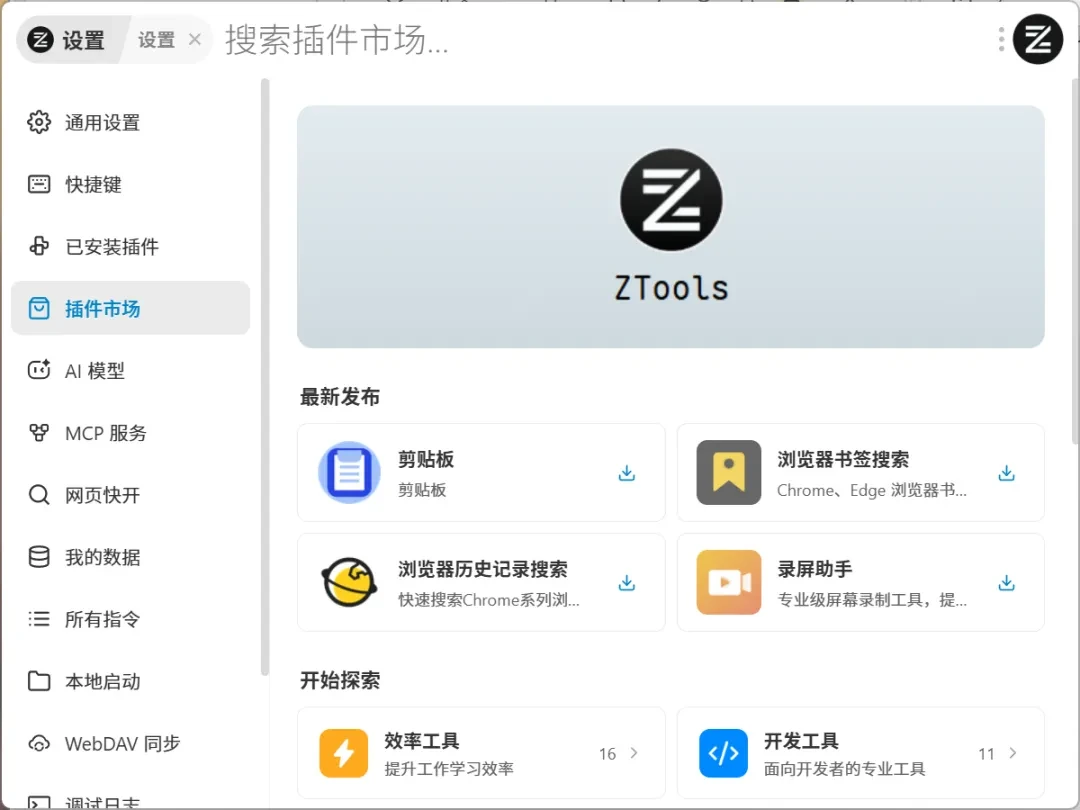Go to MCP 服务 section
This screenshot has height=810, width=1080.
(130, 433)
